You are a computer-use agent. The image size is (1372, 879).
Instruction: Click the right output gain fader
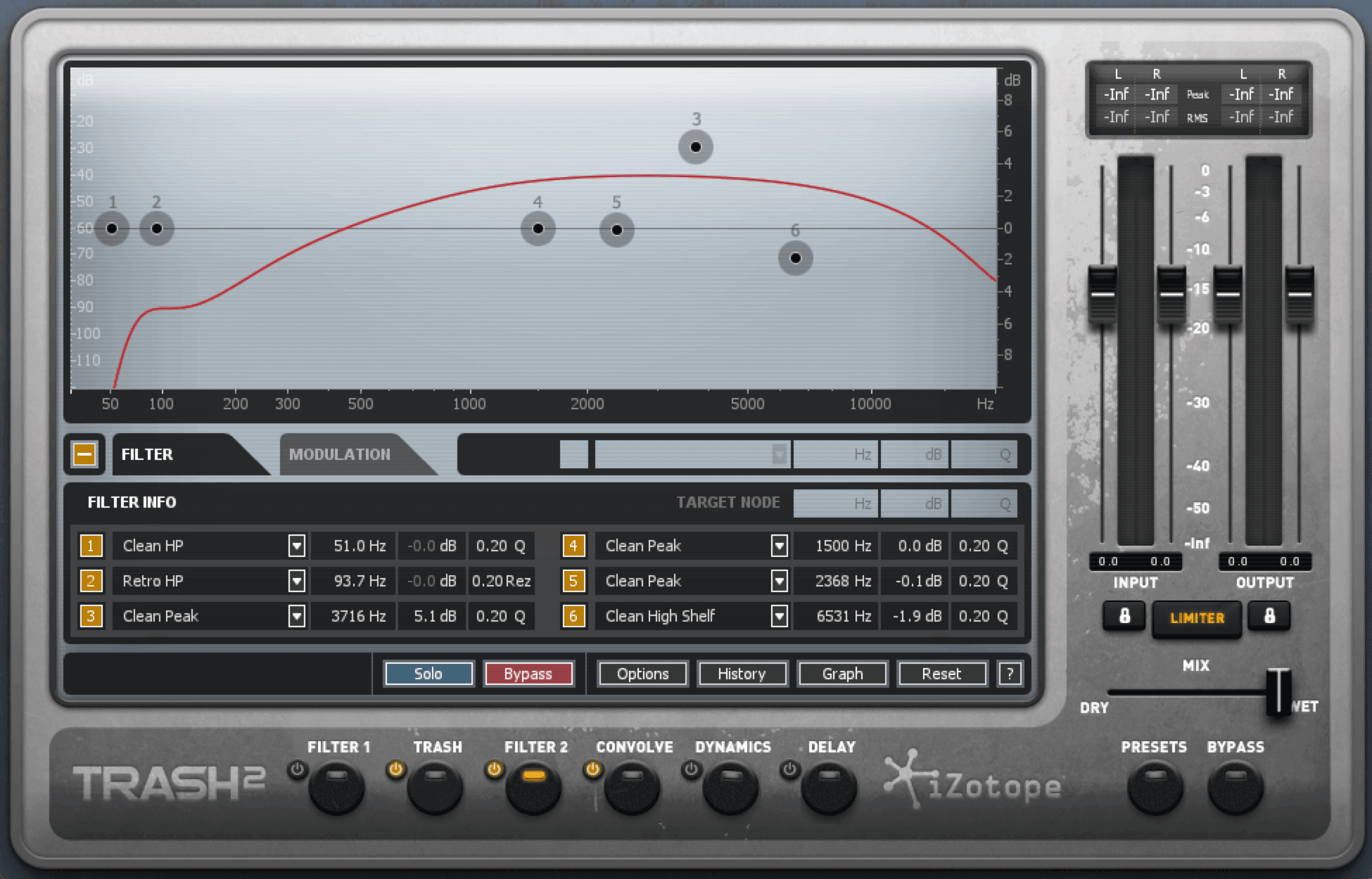click(x=1300, y=294)
